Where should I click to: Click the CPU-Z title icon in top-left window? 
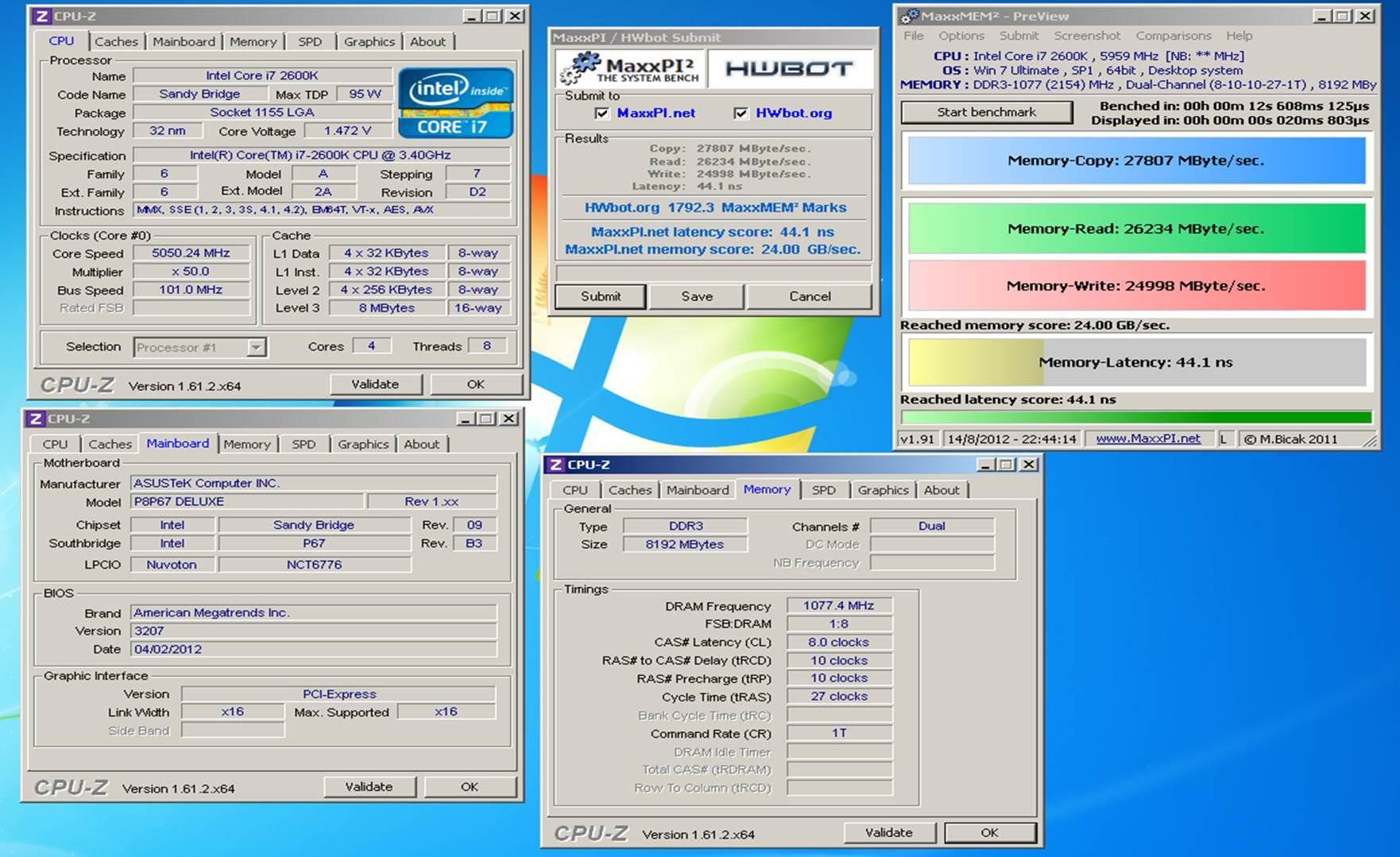coord(42,16)
